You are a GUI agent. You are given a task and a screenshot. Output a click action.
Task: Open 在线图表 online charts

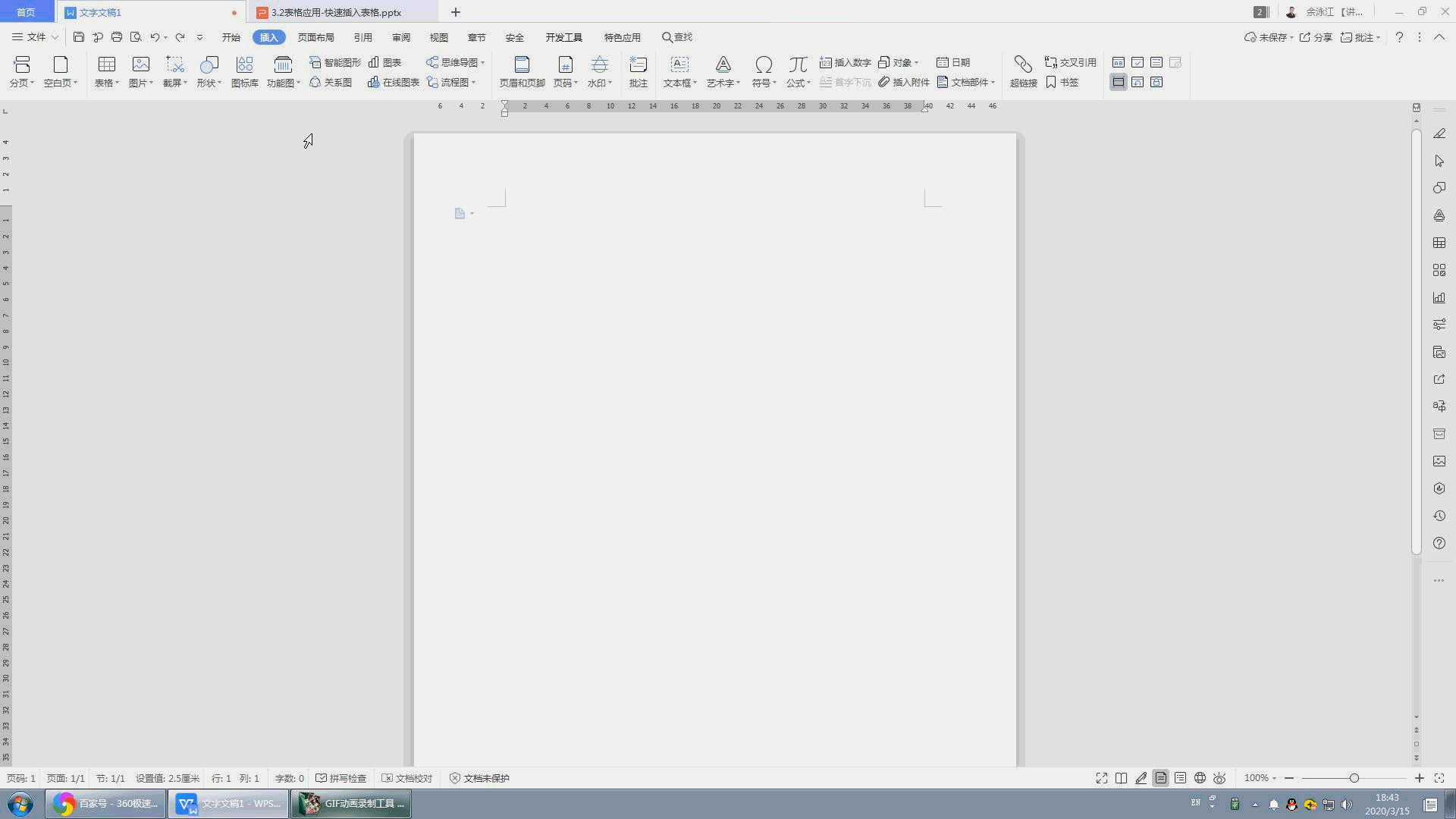[394, 82]
